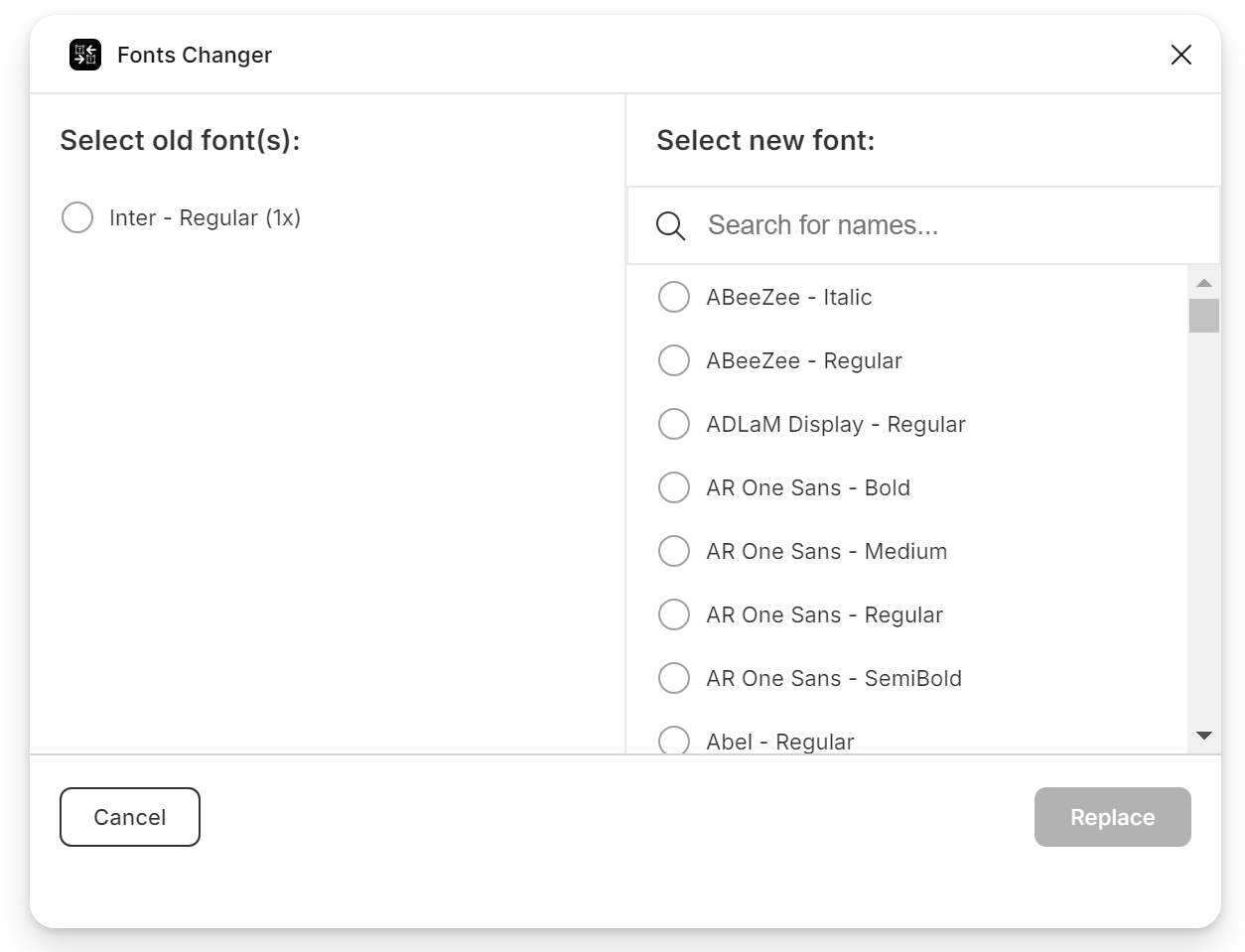Click the Select new font heading
This screenshot has width=1245, height=952.
(x=765, y=141)
